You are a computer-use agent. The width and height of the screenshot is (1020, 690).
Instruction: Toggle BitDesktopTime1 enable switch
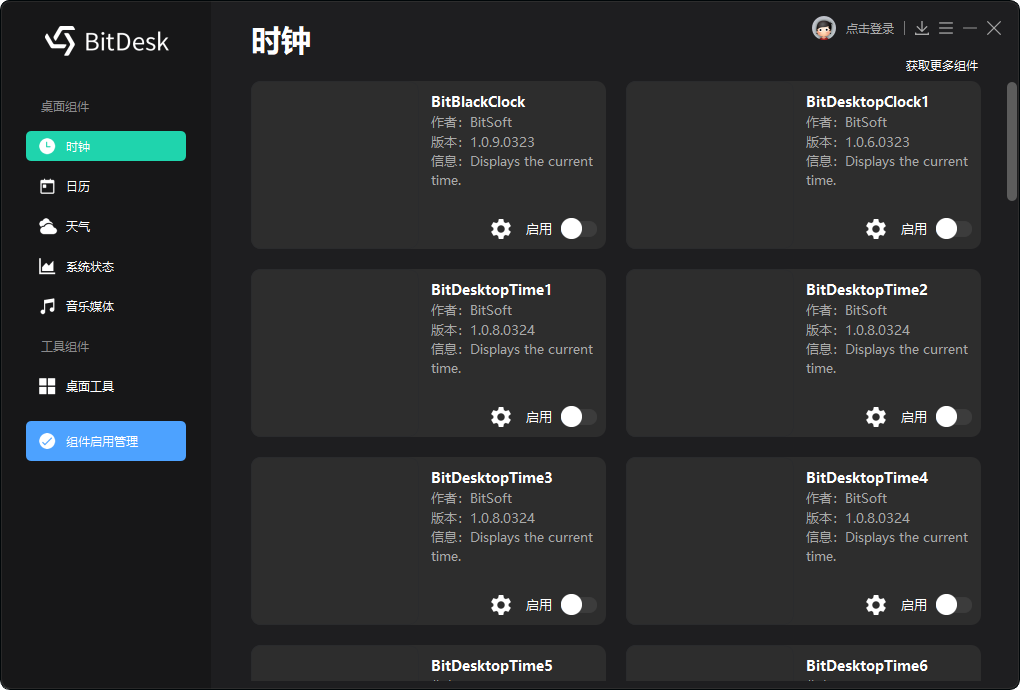tap(578, 417)
